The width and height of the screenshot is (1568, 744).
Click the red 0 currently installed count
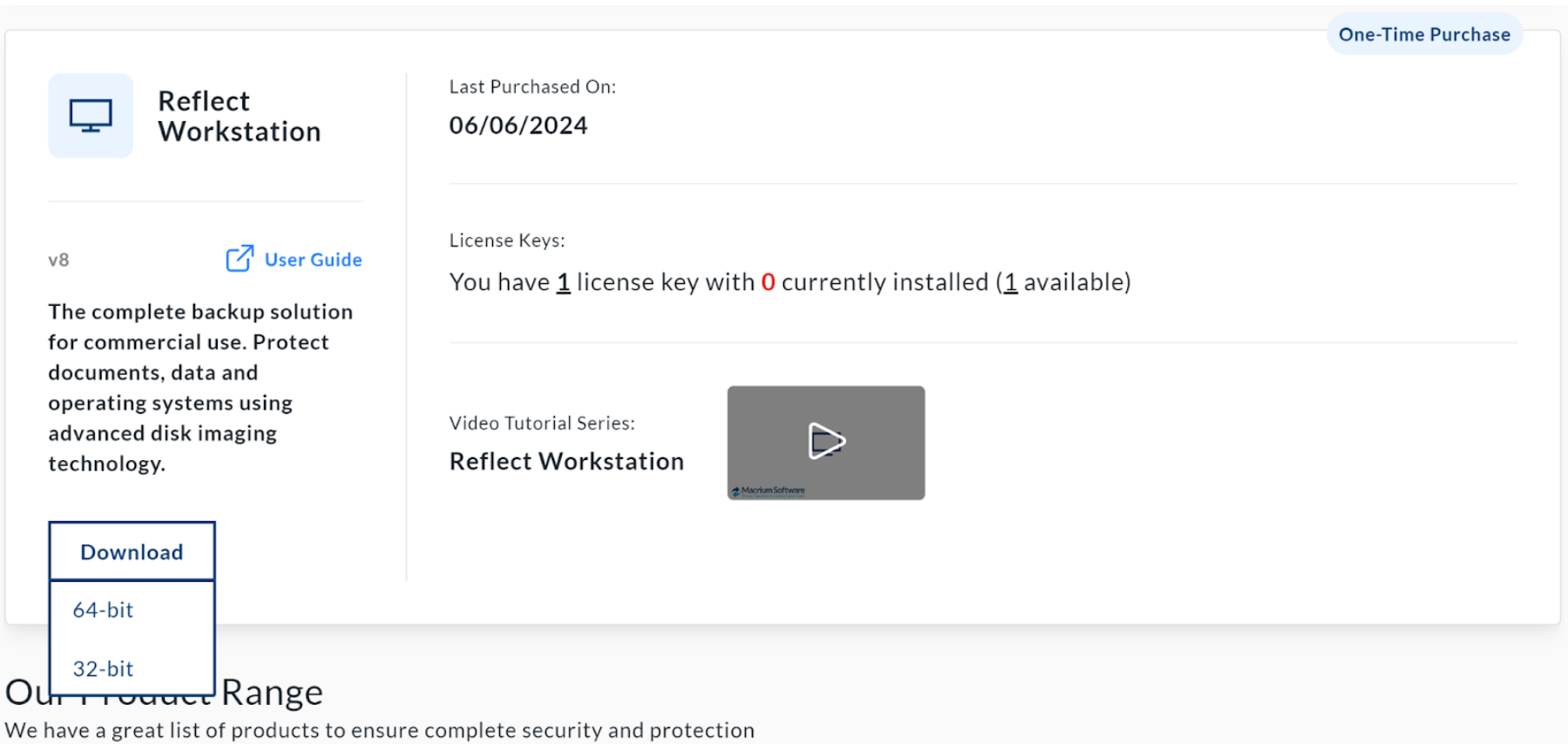pyautogui.click(x=767, y=282)
